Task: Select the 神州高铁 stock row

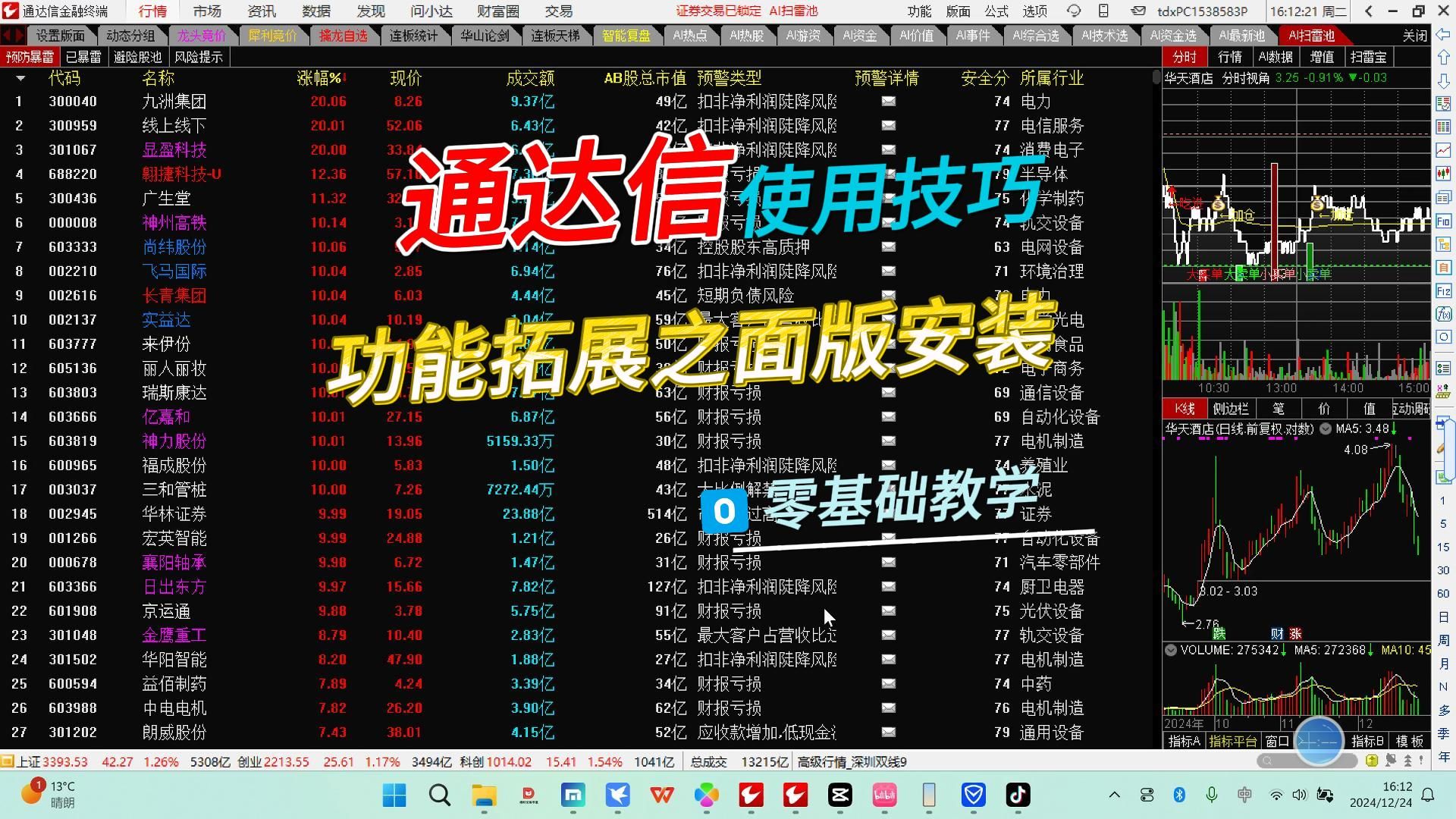Action: click(x=174, y=223)
